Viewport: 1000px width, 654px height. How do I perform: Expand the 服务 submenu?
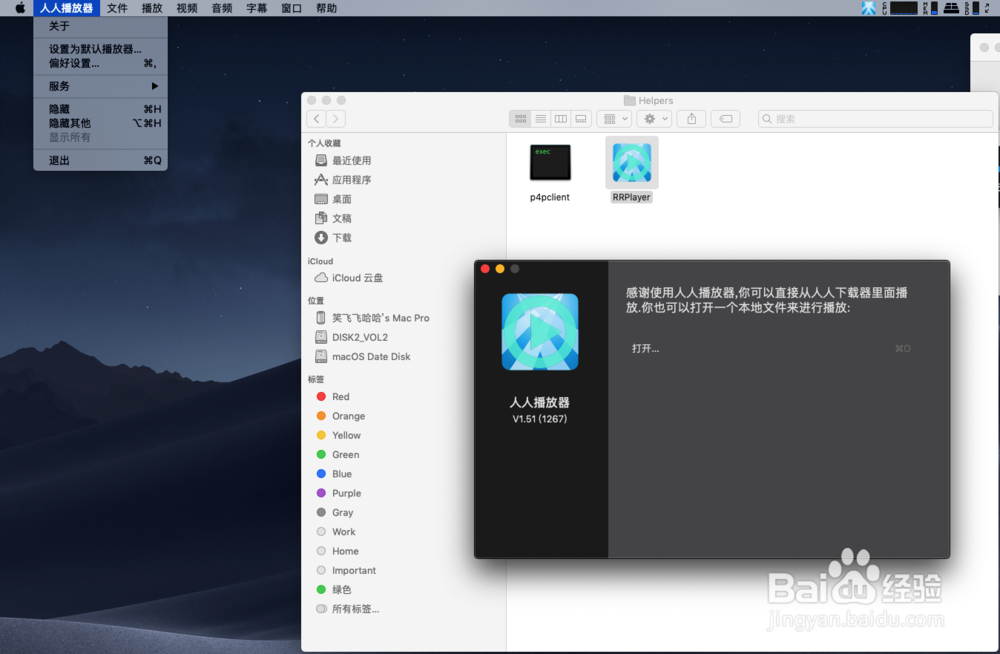(101, 86)
